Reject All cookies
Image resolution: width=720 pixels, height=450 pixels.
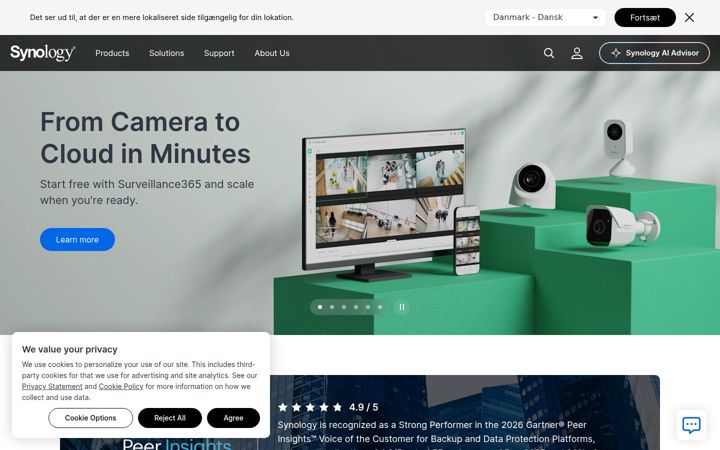pos(170,418)
